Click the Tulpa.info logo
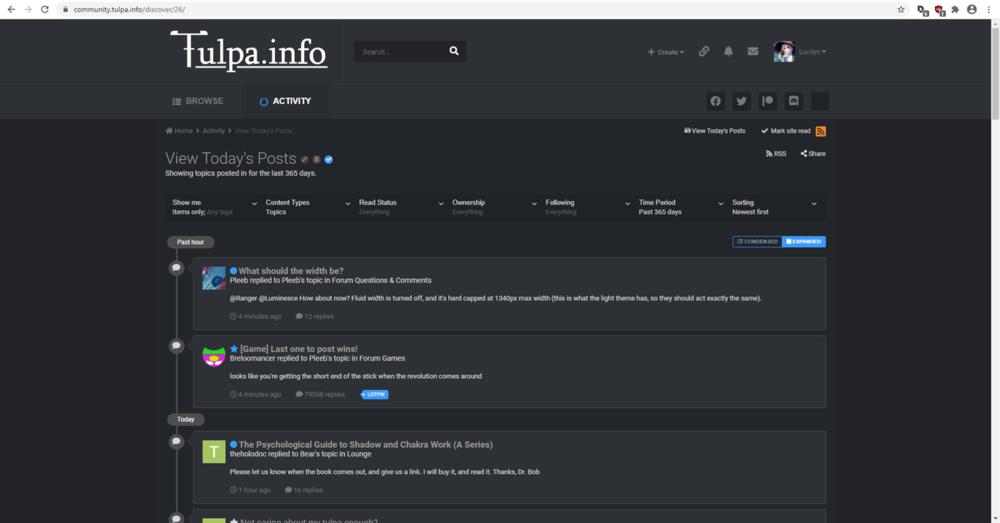This screenshot has width=1000, height=523. coord(249,51)
